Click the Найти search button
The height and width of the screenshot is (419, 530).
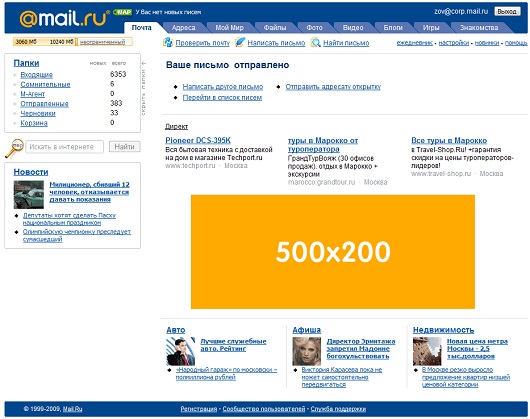pos(124,147)
